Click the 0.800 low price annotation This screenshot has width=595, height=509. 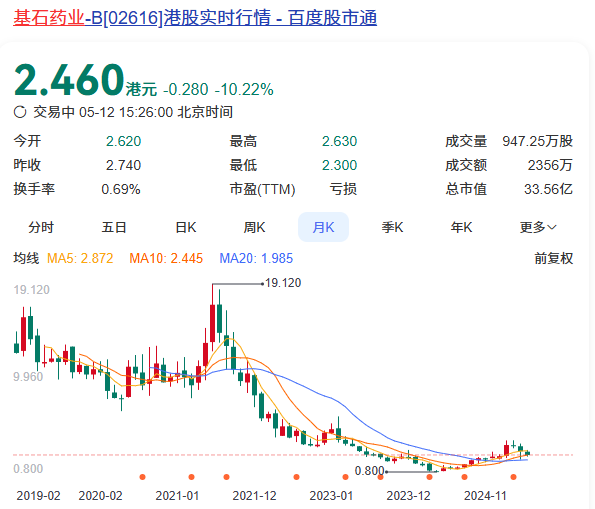369,471
